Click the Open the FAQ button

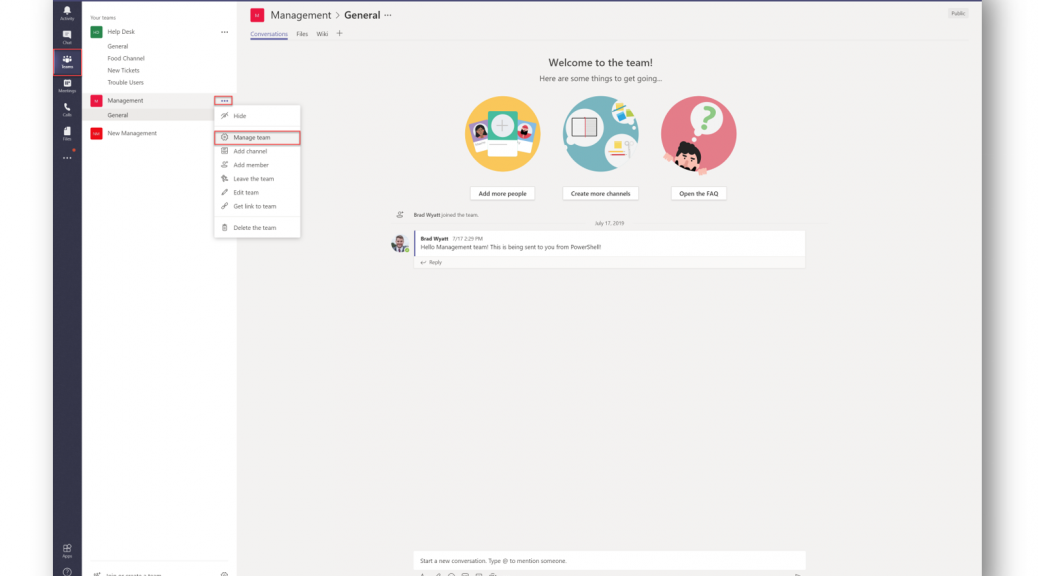point(698,194)
